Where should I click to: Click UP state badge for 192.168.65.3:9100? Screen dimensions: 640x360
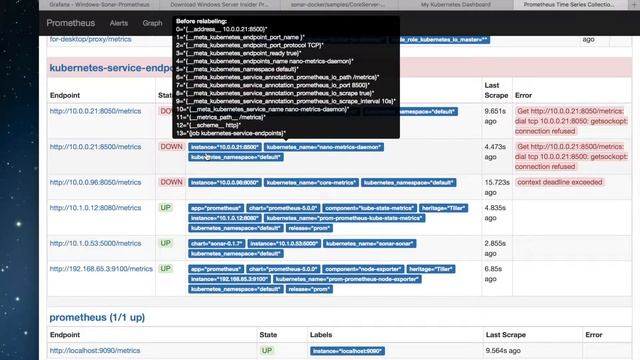pyautogui.click(x=165, y=269)
